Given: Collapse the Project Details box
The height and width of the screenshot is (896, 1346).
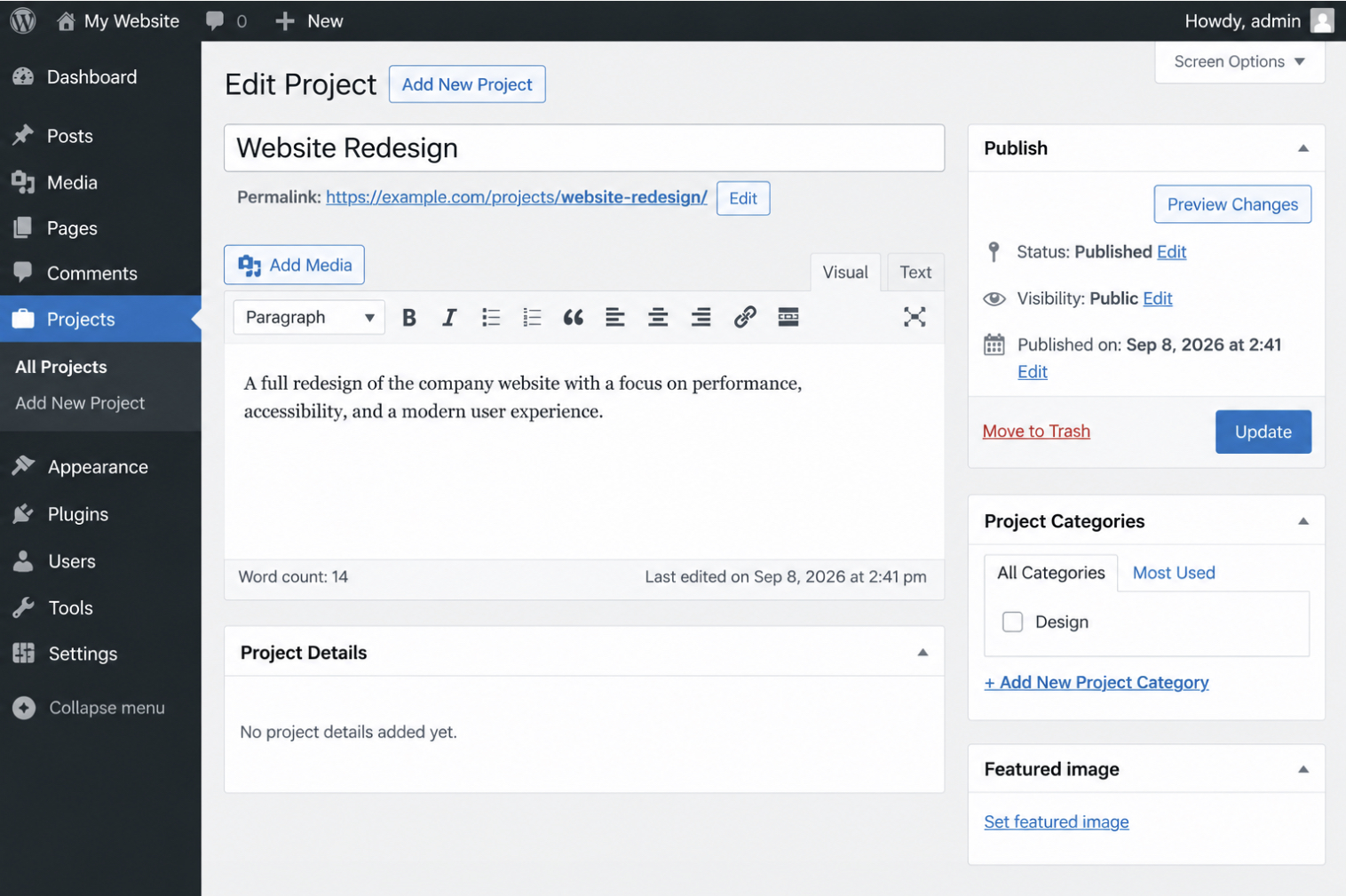Looking at the screenshot, I should point(922,653).
